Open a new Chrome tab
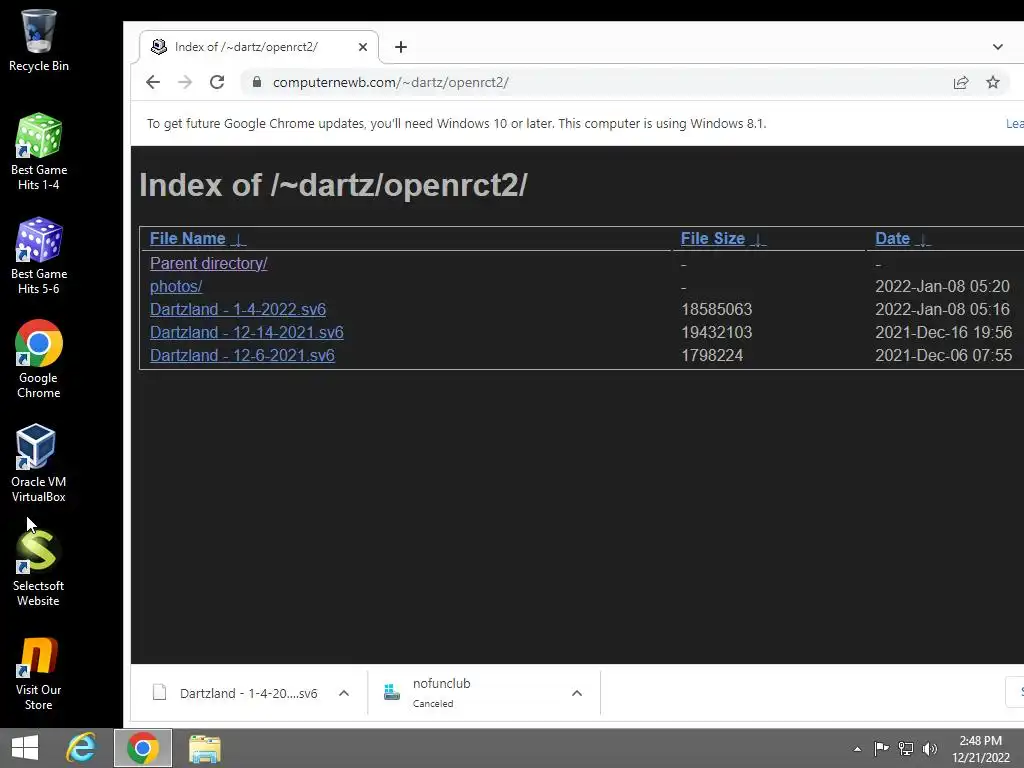This screenshot has width=1024, height=768. pos(401,47)
